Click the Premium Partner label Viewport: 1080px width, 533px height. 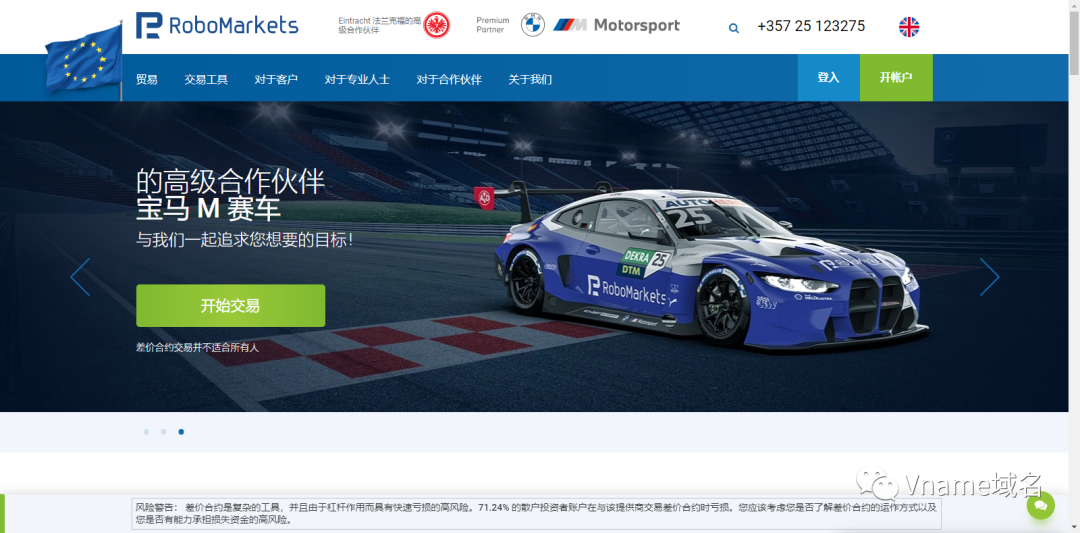pyautogui.click(x=493, y=25)
